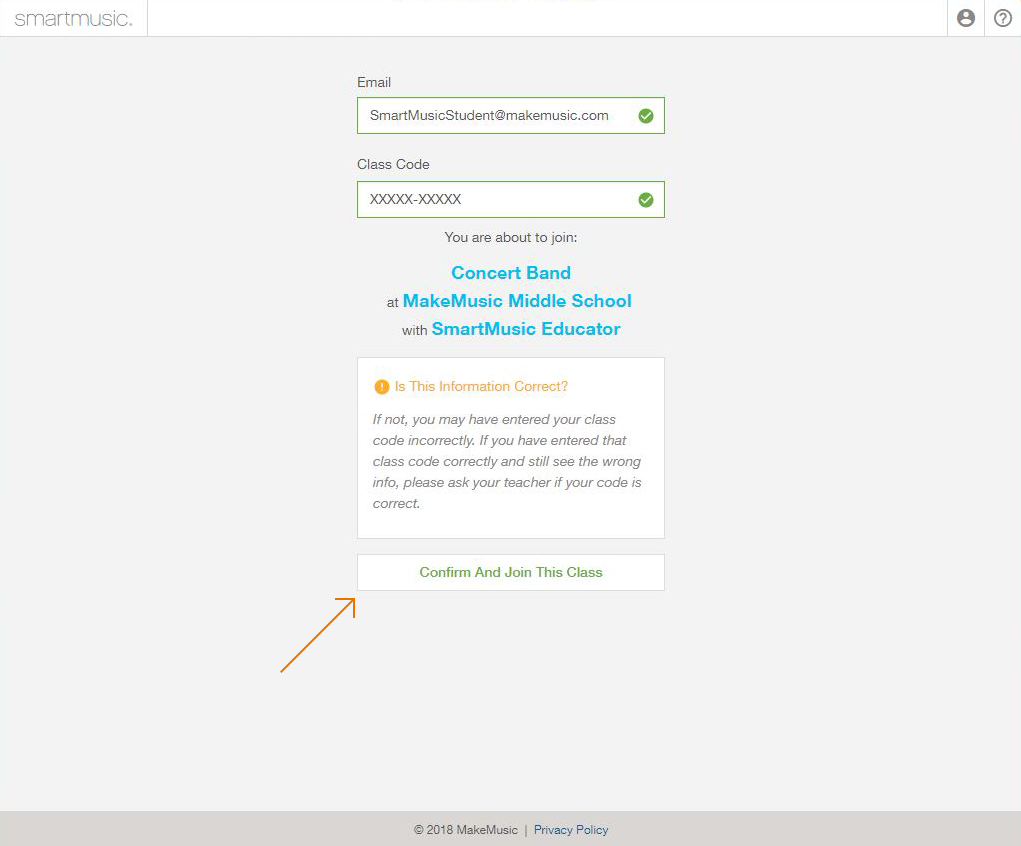Viewport: 1021px width, 846px height.
Task: Click the 'Class Code' field label
Action: pos(393,164)
